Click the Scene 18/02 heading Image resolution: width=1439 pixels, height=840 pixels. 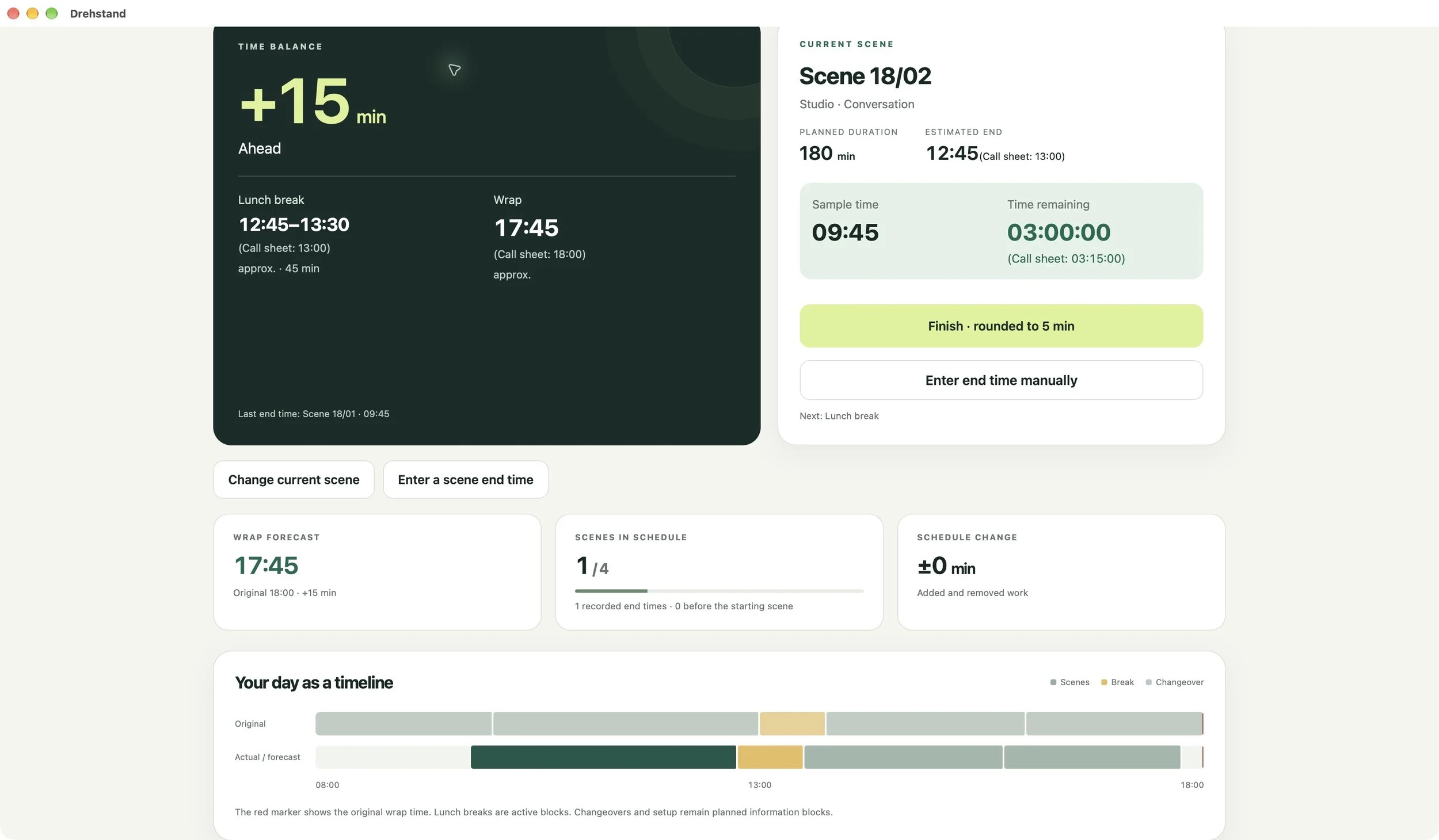pyautogui.click(x=865, y=76)
